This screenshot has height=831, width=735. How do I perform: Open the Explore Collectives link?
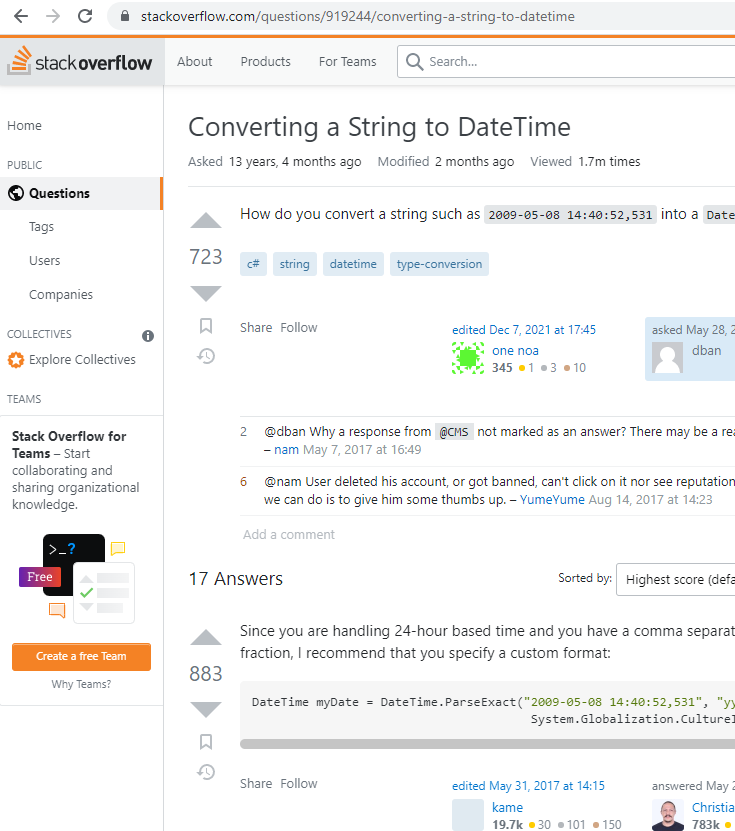82,360
